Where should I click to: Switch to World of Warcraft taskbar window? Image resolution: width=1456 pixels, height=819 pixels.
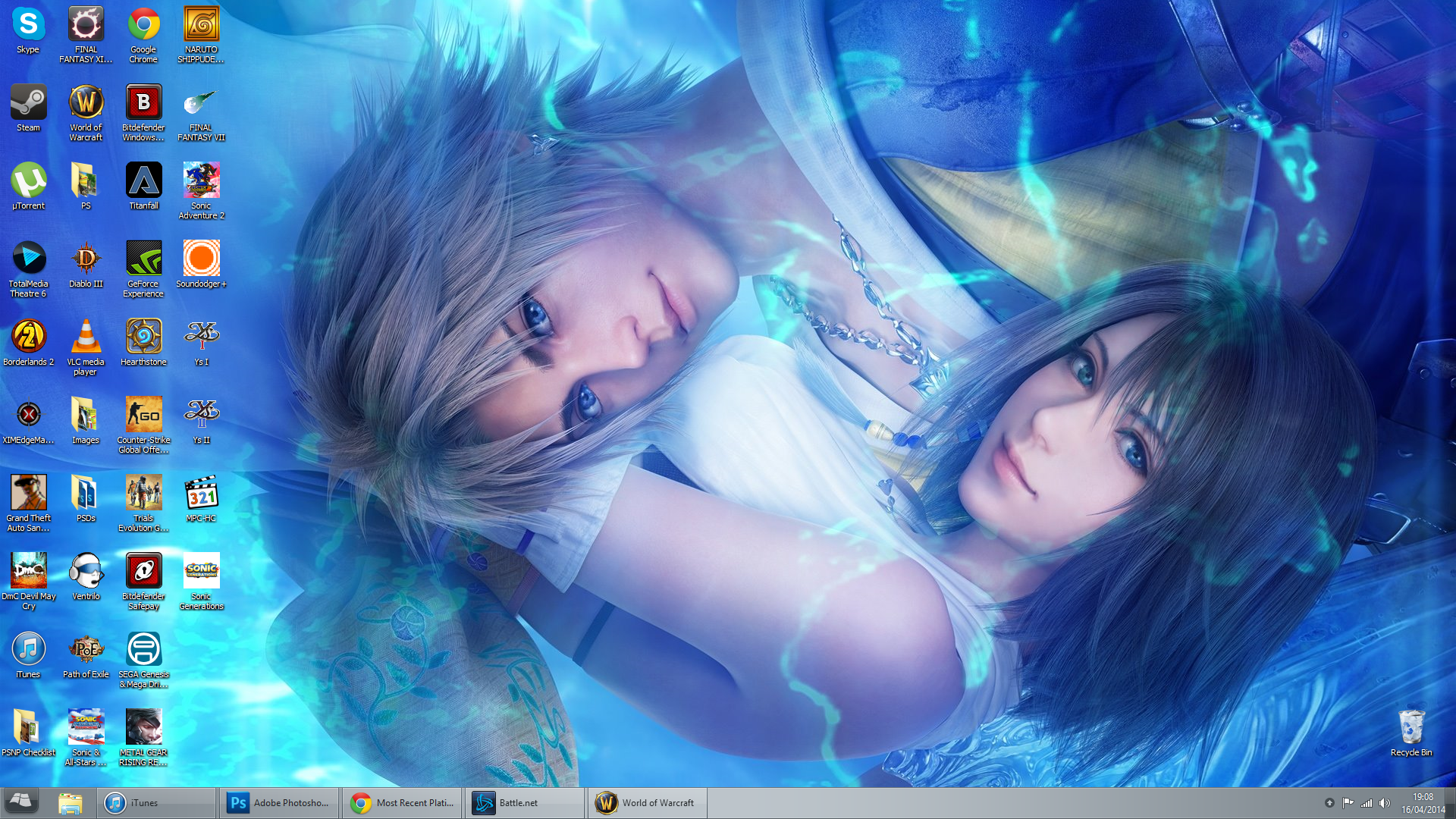coord(648,803)
